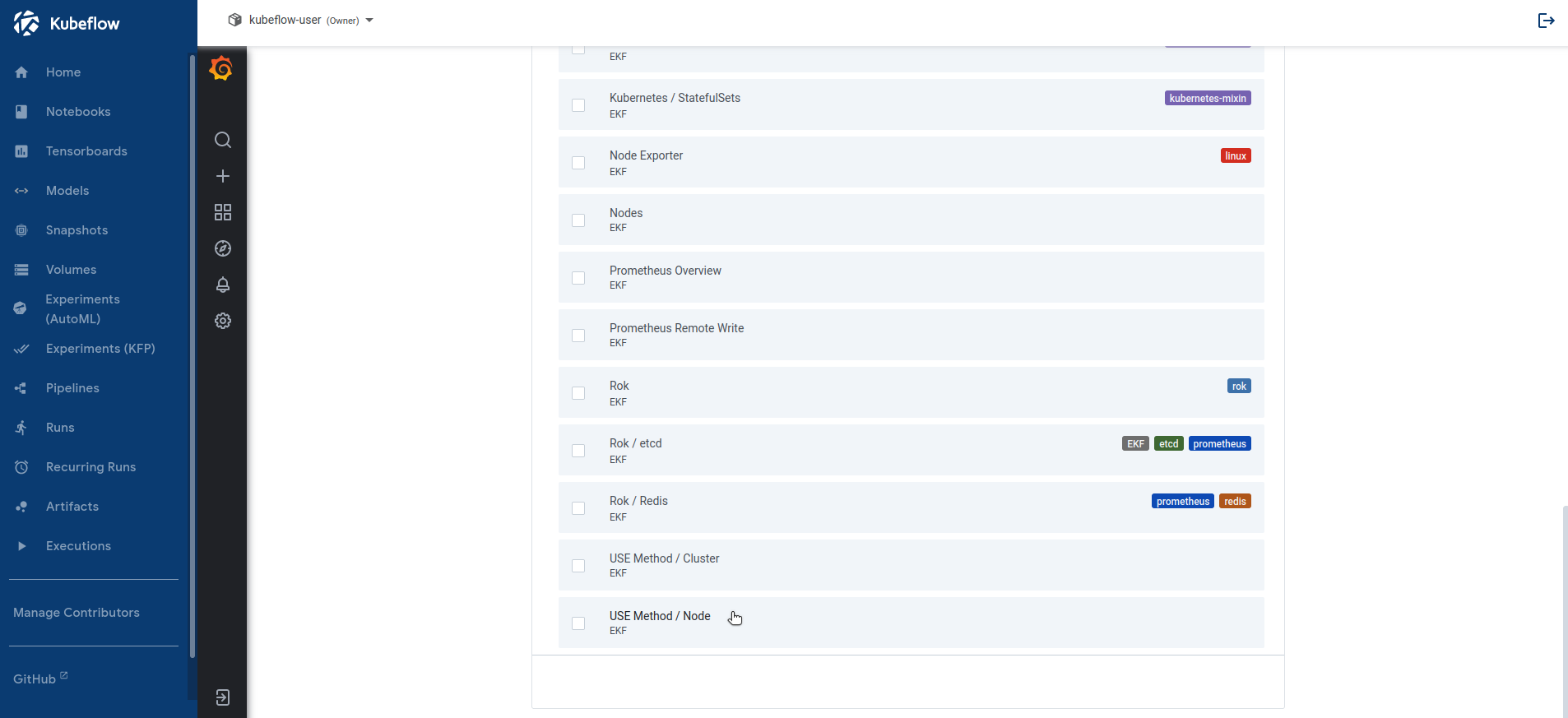Image resolution: width=1568 pixels, height=718 pixels.
Task: Check the Kubernetes / StatefulSets checkbox
Action: pyautogui.click(x=578, y=105)
